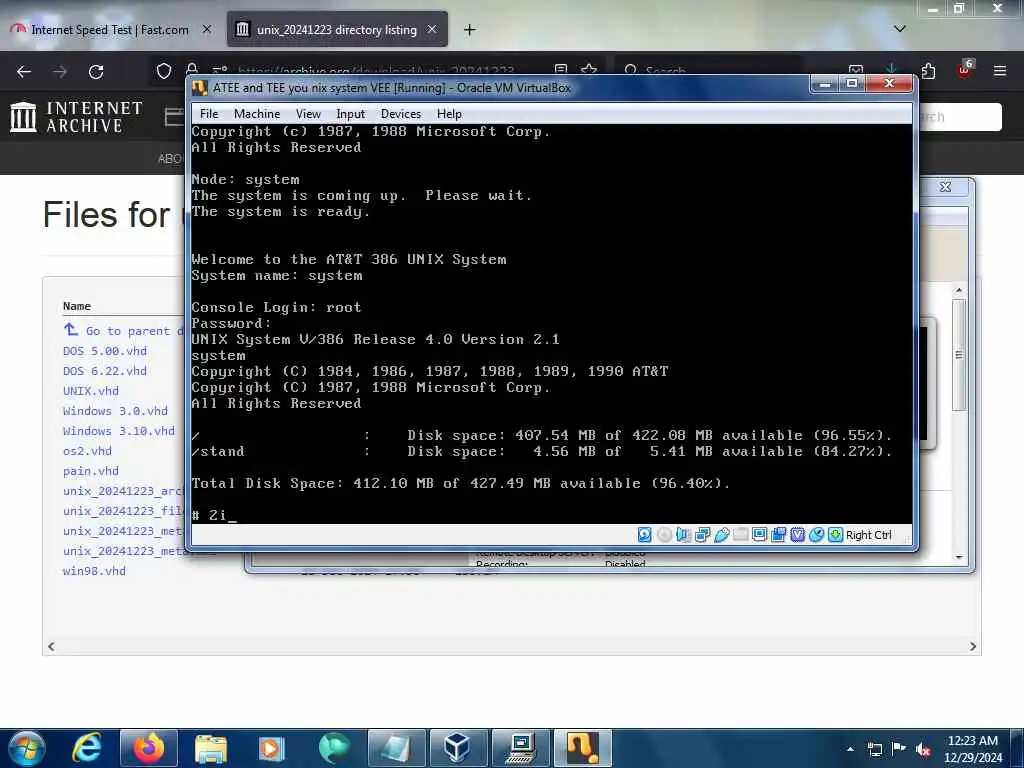
Task: Close the background VirtualBox dialog behind VM
Action: coord(945,187)
